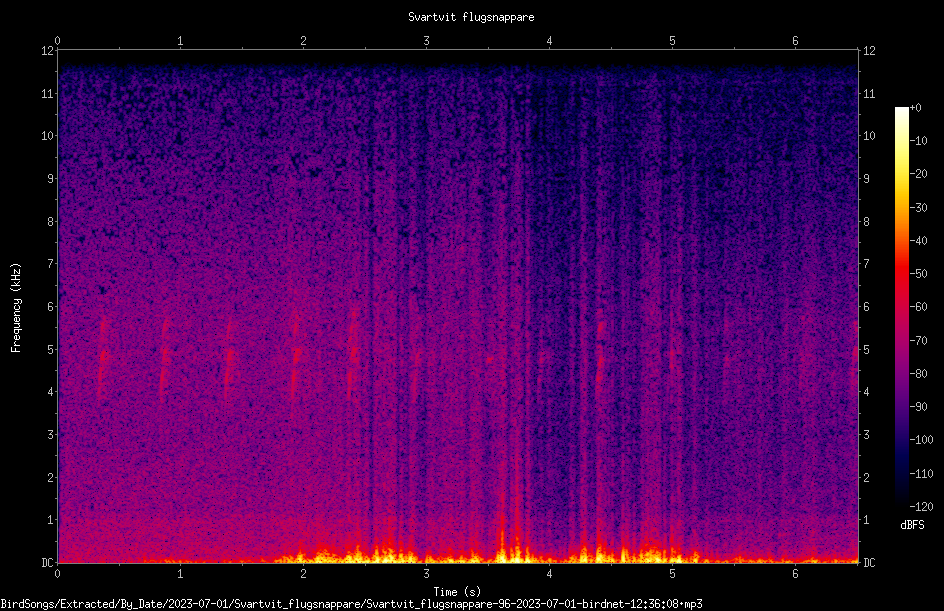Click the Time (s) axis label
Screen dimensions: 944x611
[x=457, y=592]
